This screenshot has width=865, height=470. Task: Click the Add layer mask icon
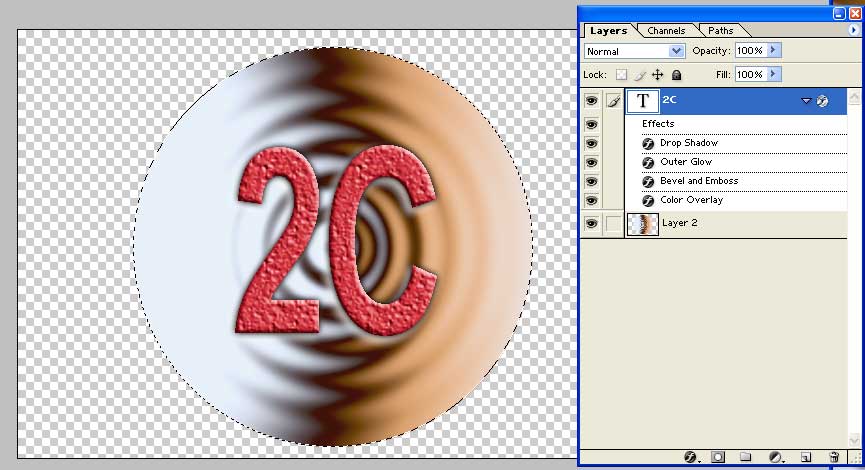pos(717,457)
